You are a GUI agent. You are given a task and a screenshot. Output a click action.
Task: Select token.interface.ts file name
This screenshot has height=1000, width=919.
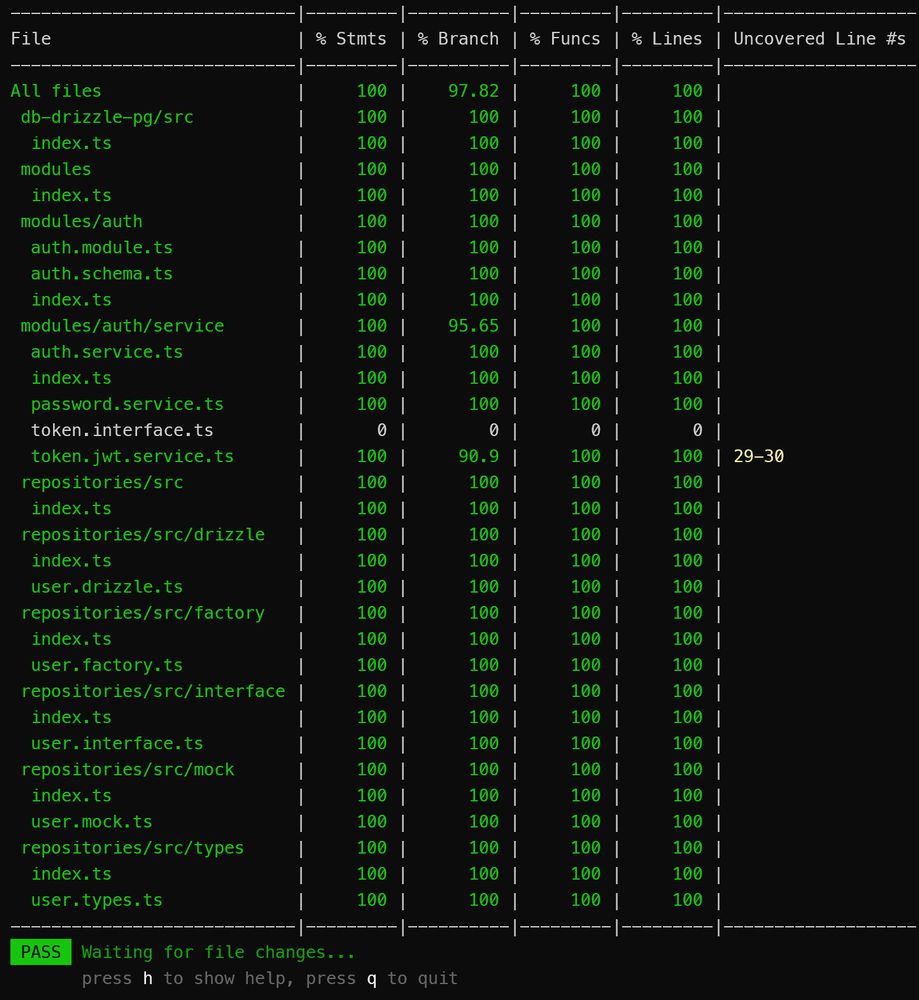point(122,430)
